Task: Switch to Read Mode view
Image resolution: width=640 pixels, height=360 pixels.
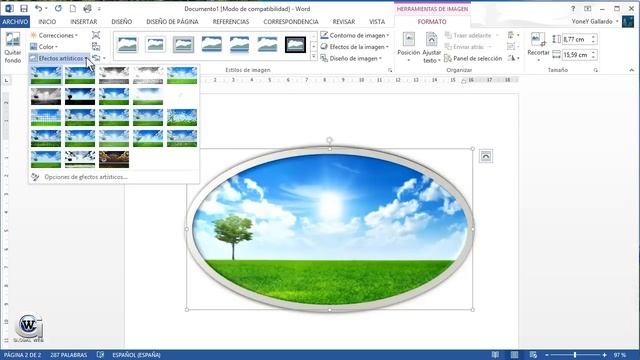Action: (495, 355)
